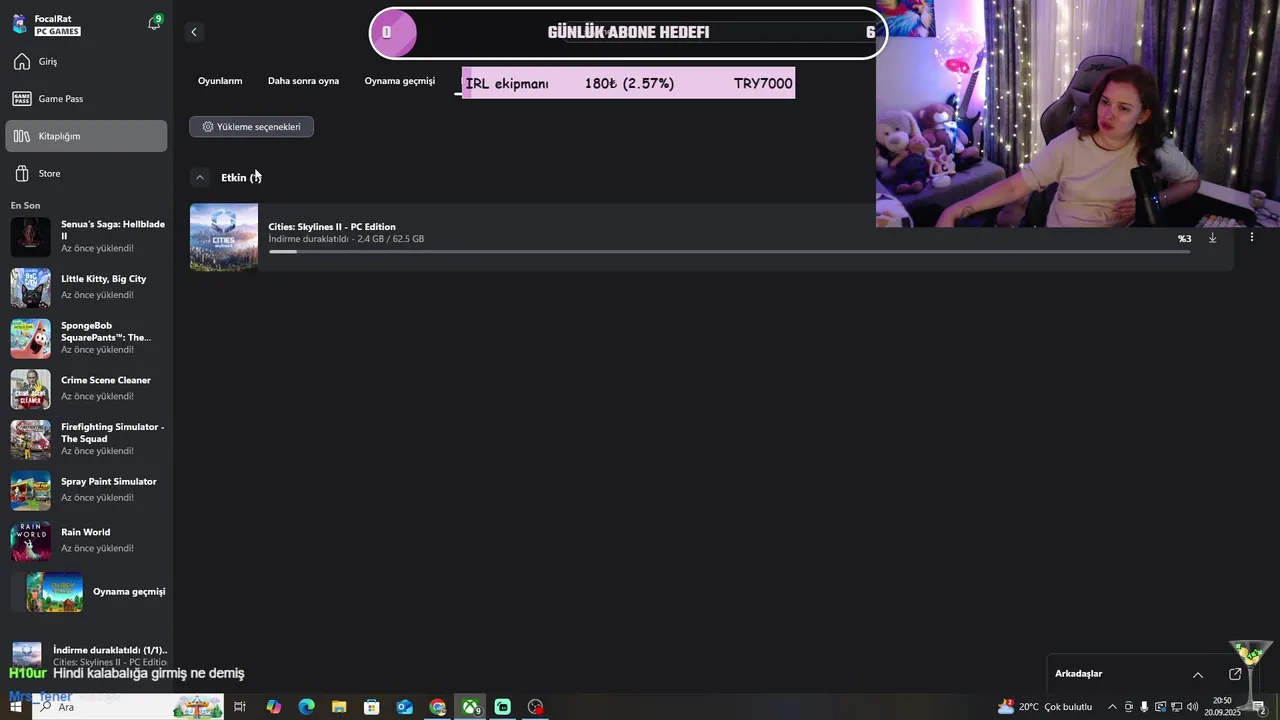Open Task View on the taskbar

[x=240, y=707]
